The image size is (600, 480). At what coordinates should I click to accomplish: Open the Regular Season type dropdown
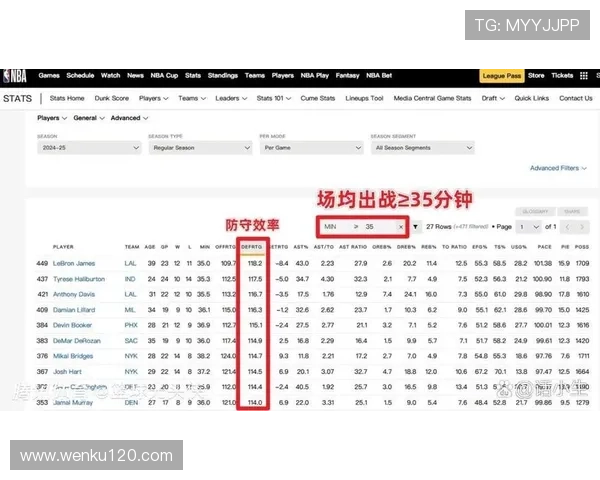[x=201, y=148]
